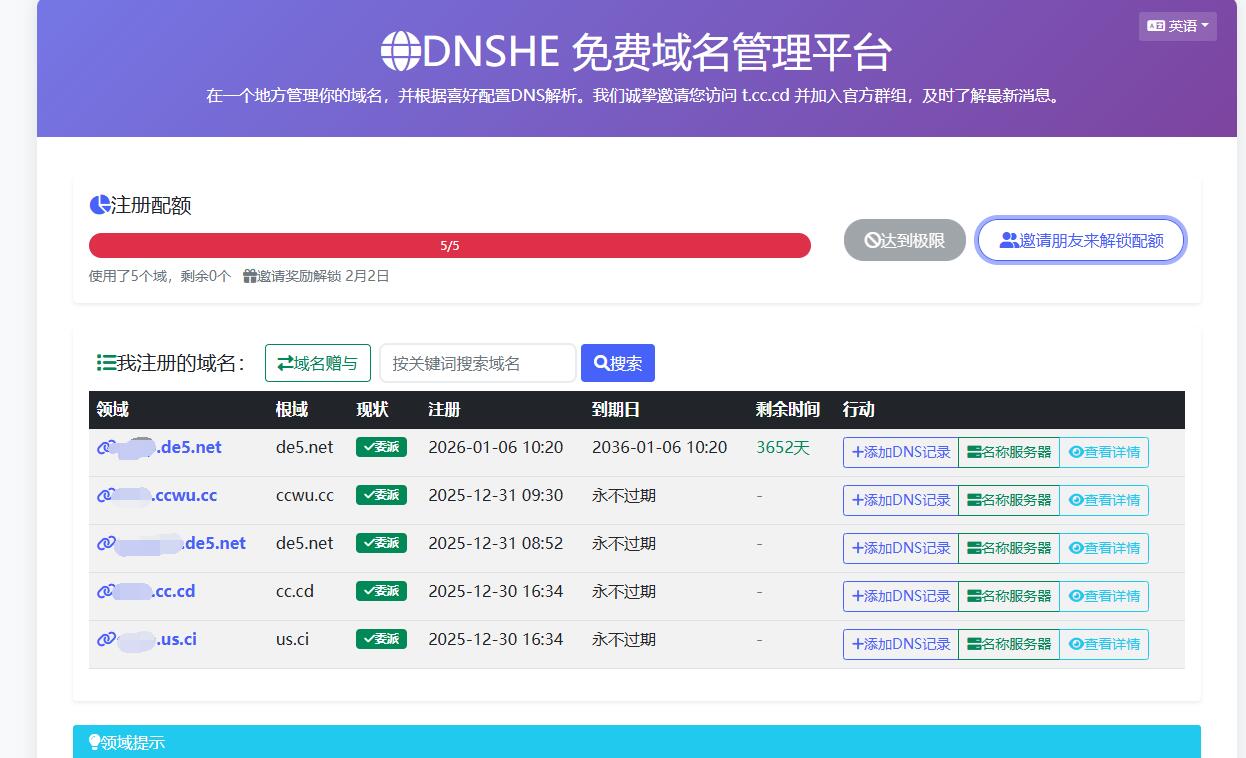This screenshot has height=758, width=1246.
Task: Click the pie chart icon beside 注册配额
Action: point(99,205)
